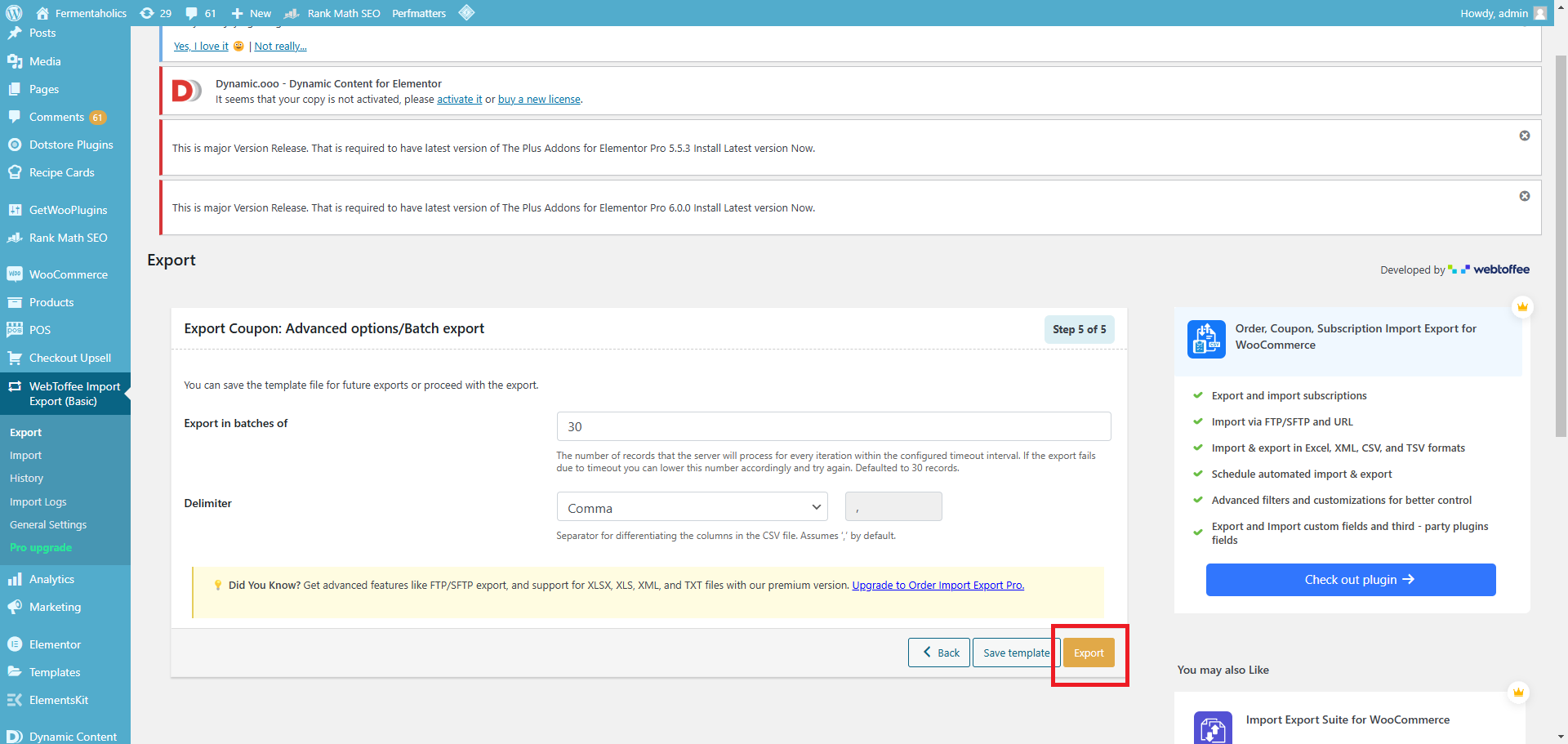Screen dimensions: 1568x744
Task: Click the 'Export in batches of' field
Action: (834, 426)
